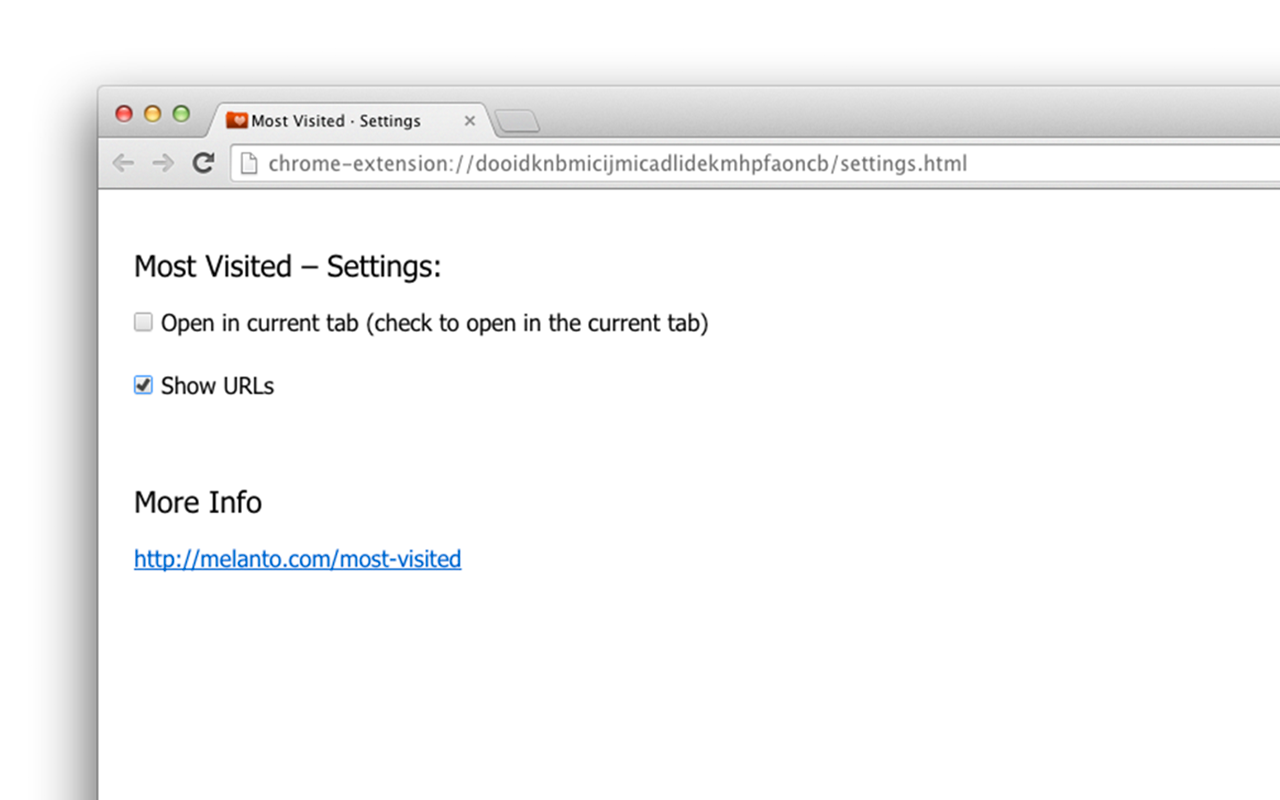Click the red close window button
The height and width of the screenshot is (800, 1280).
(124, 114)
